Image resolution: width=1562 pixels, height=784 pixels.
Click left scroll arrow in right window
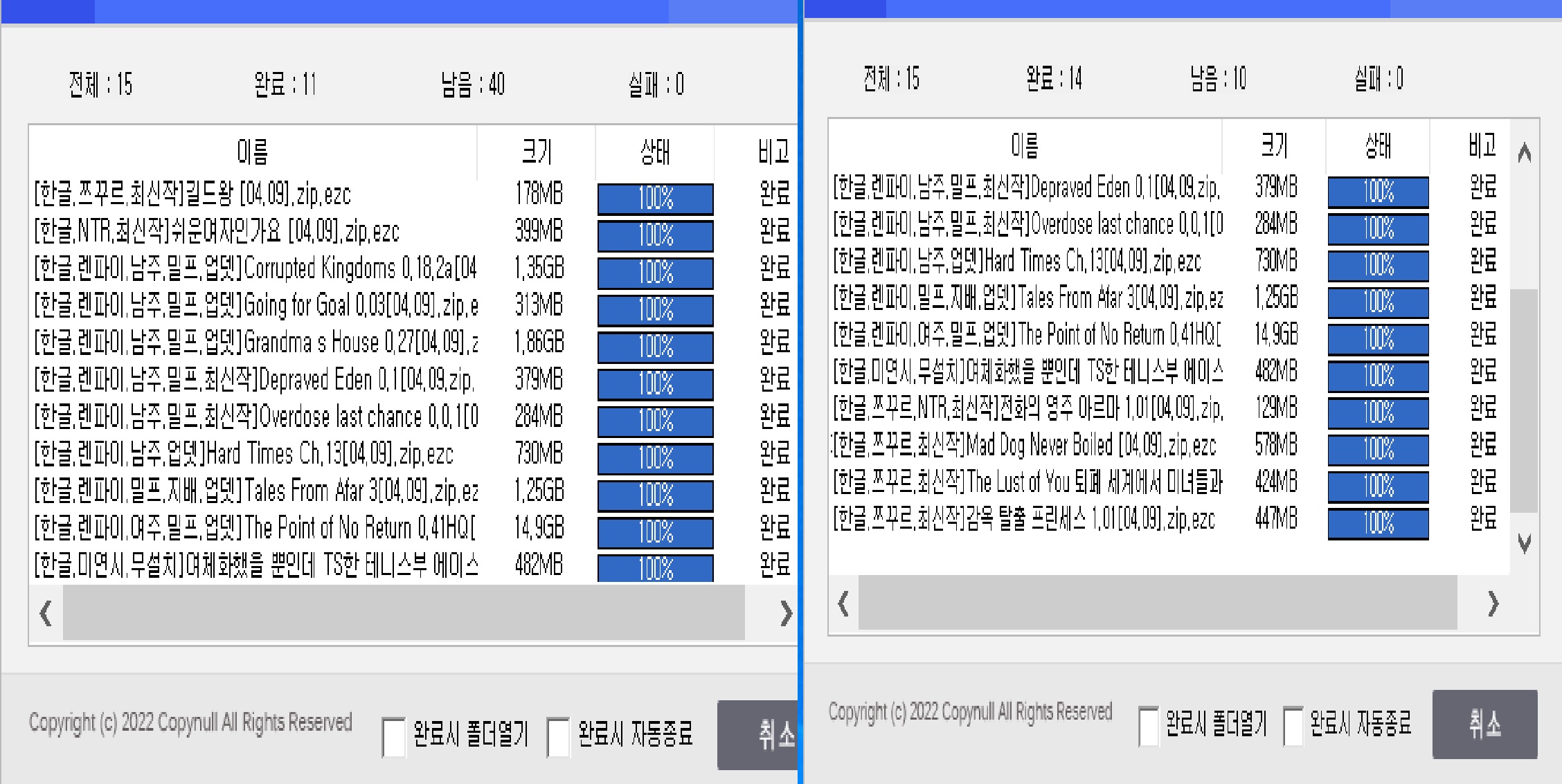tap(843, 603)
